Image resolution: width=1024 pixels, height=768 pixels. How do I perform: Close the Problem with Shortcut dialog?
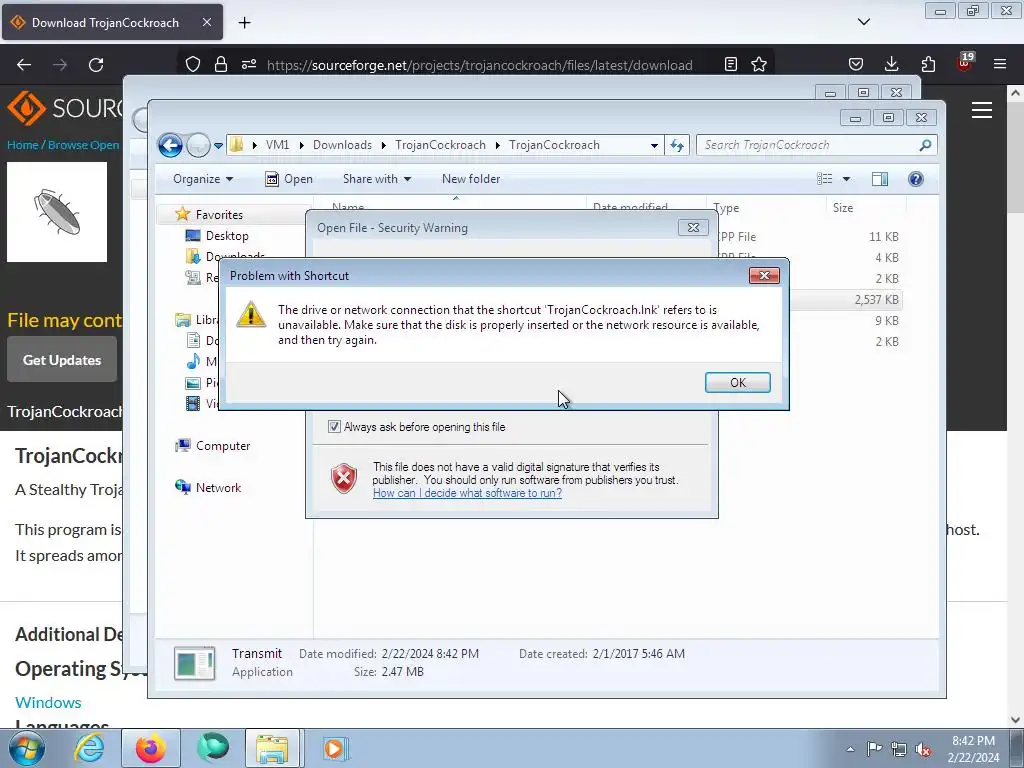tap(764, 276)
